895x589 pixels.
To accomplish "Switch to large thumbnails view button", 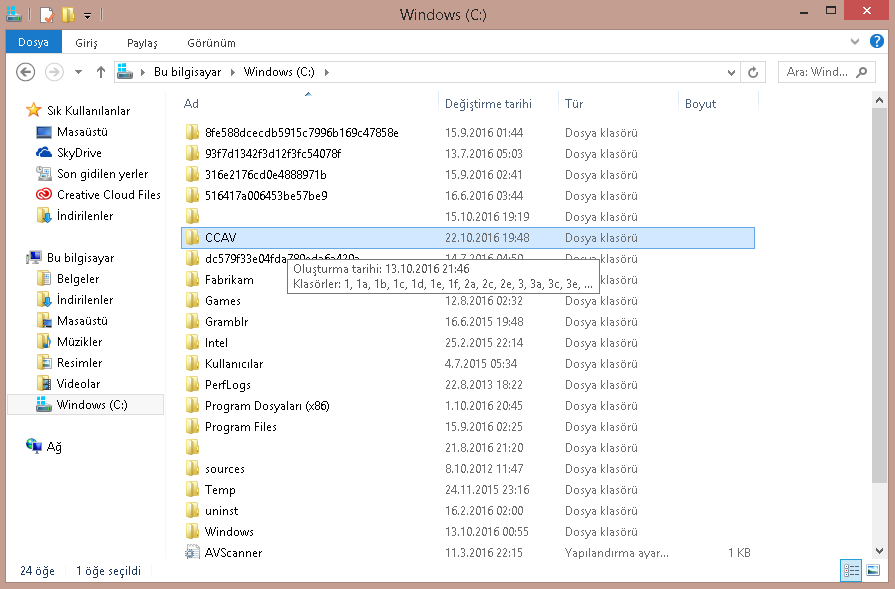I will 873,570.
